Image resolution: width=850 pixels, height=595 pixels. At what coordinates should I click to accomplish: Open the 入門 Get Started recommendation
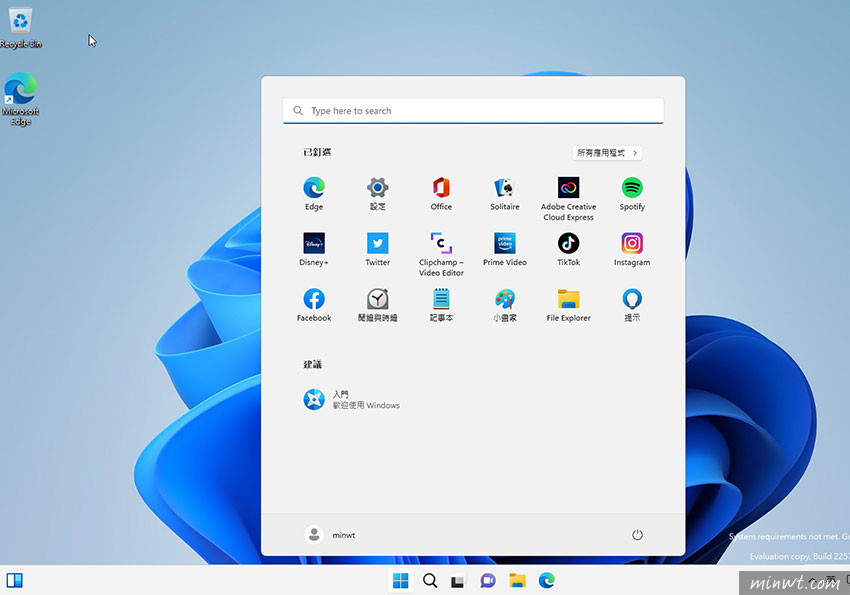click(351, 400)
